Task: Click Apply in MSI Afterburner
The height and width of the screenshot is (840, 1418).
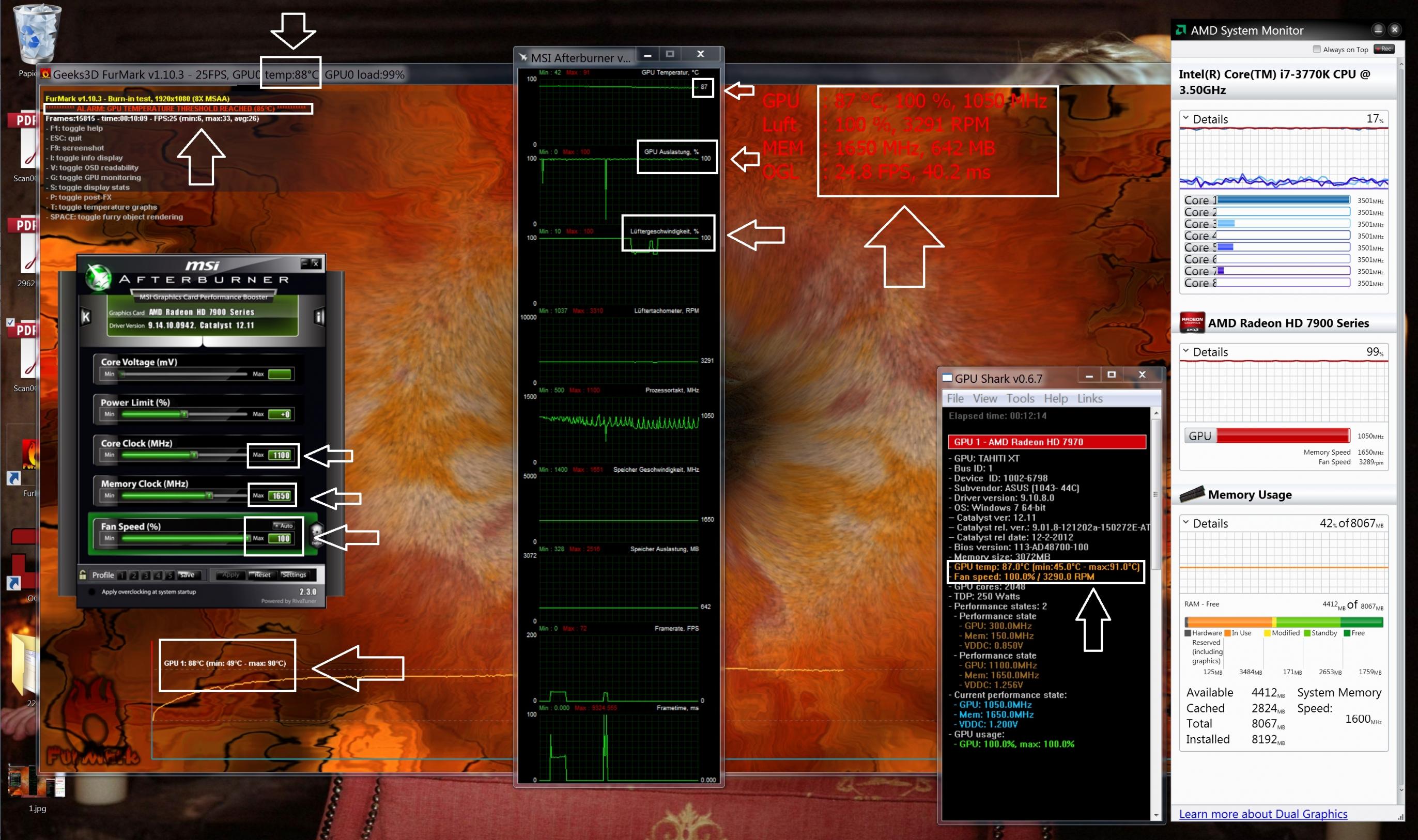Action: point(230,575)
